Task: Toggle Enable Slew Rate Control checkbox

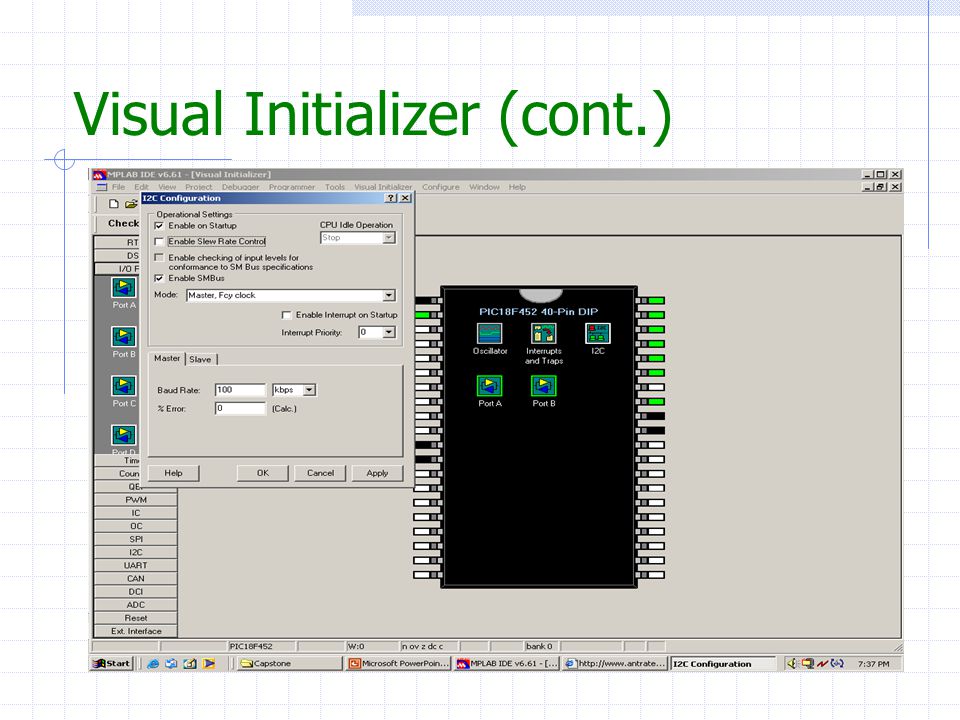Action: (x=159, y=241)
